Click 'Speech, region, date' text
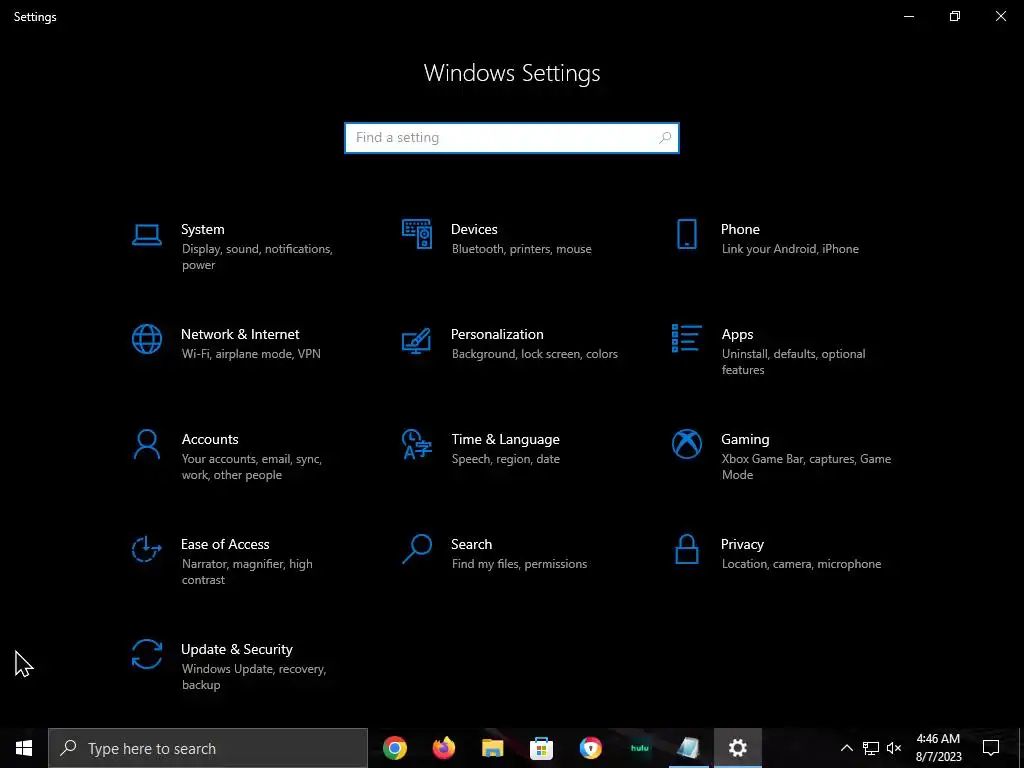This screenshot has width=1024, height=768. coord(505,459)
